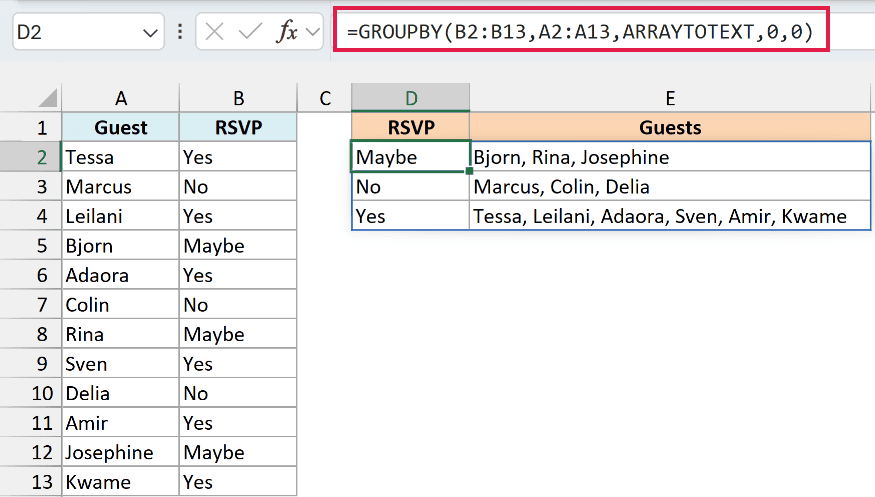Open the Insert Function fx button
This screenshot has width=875, height=497.
tap(287, 32)
